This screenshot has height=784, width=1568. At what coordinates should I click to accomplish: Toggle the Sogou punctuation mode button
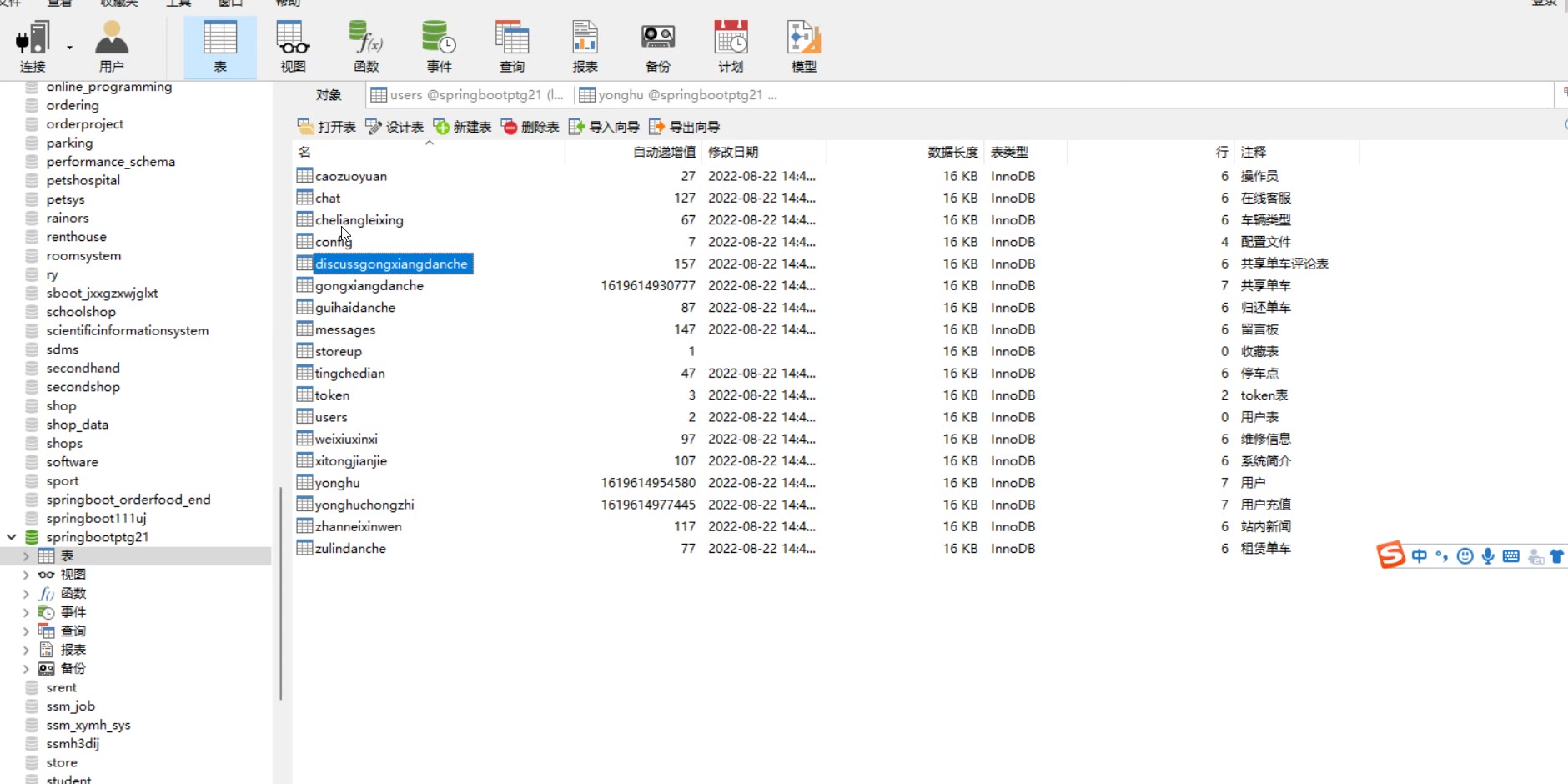click(x=1442, y=556)
